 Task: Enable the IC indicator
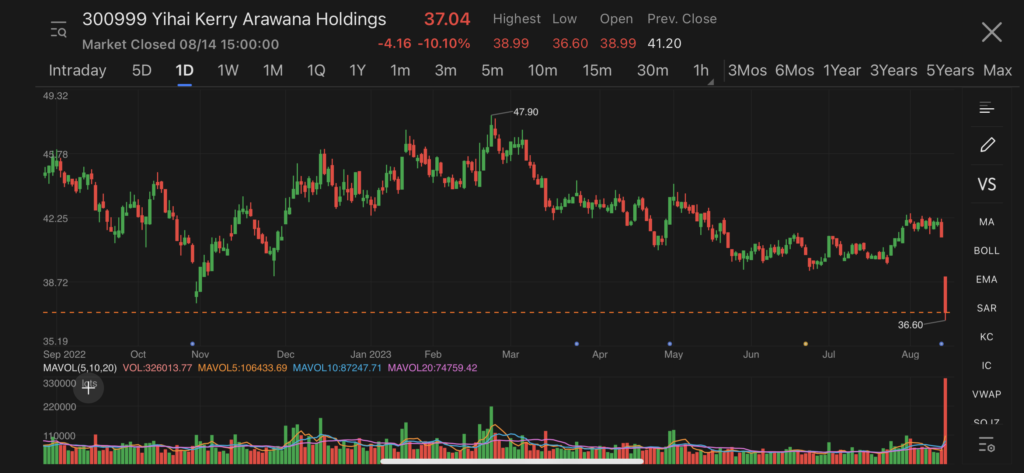tap(987, 366)
